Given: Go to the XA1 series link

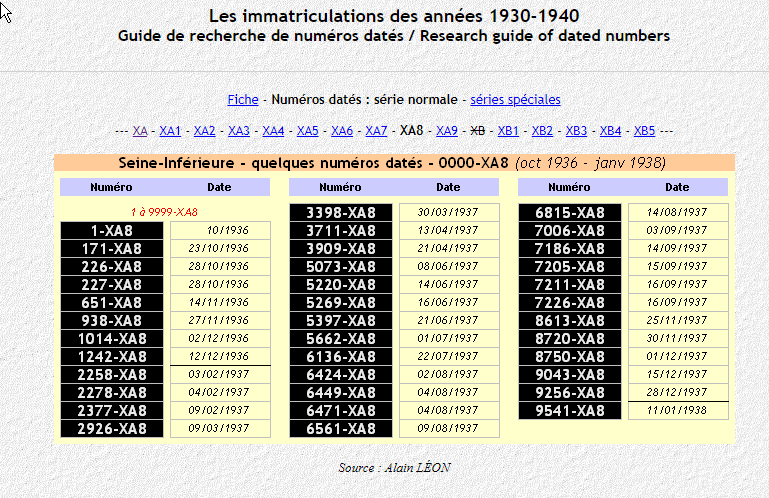Looking at the screenshot, I should click(170, 131).
